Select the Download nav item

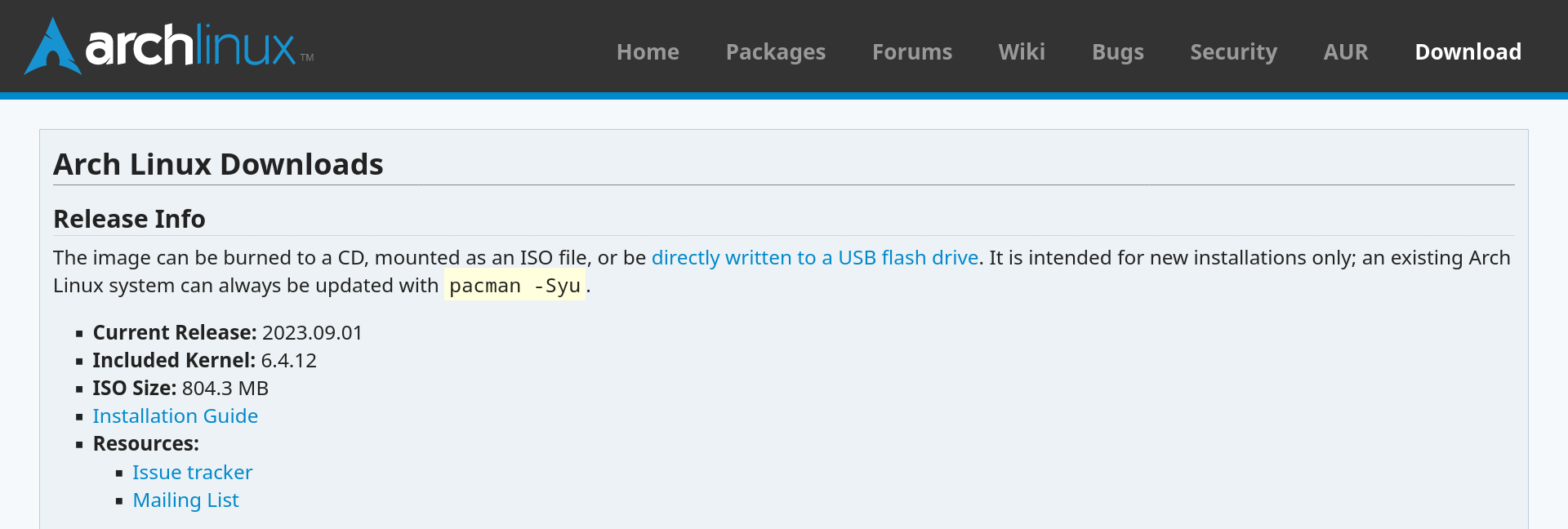pos(1468,52)
